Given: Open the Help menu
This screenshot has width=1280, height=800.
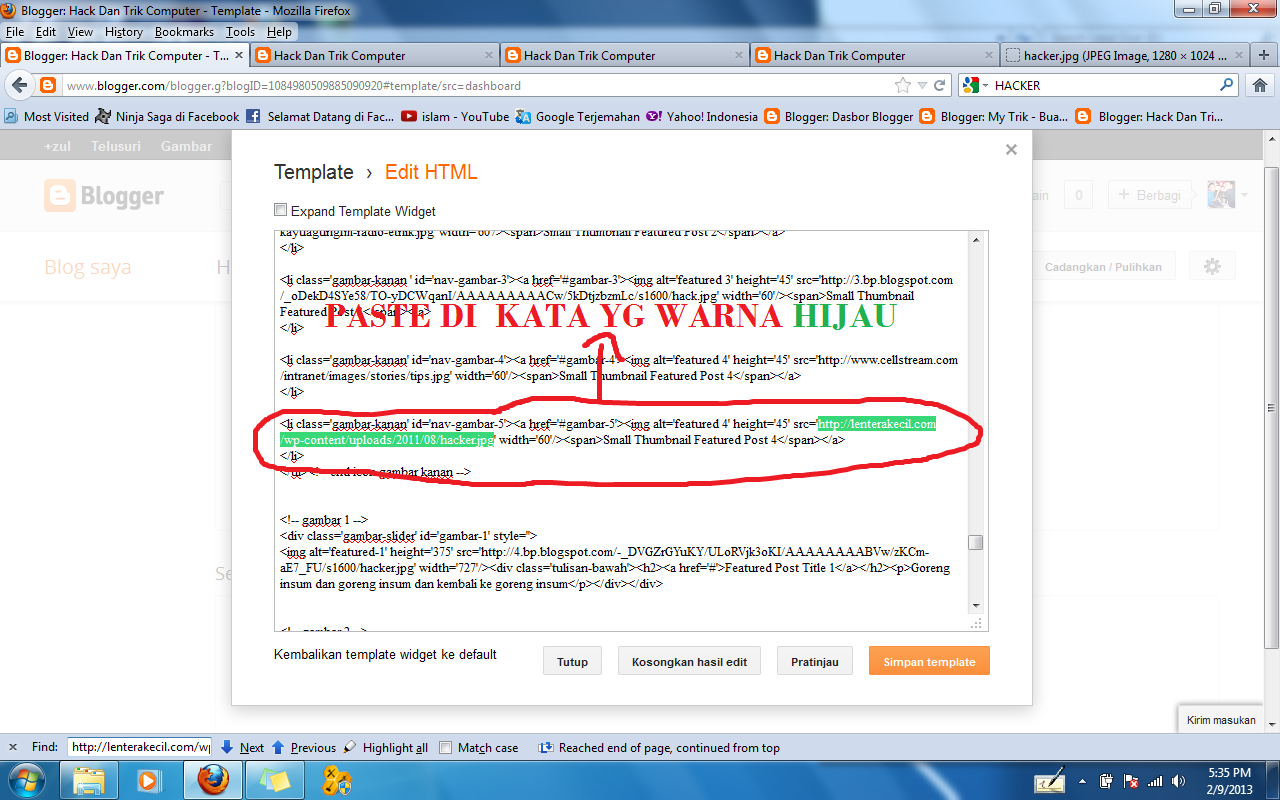Looking at the screenshot, I should pyautogui.click(x=279, y=32).
